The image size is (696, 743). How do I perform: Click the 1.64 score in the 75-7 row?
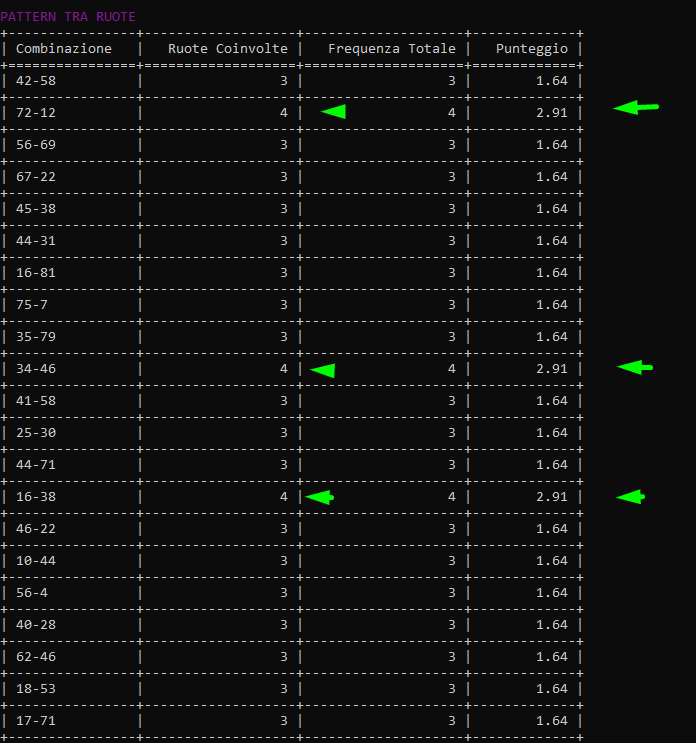click(x=552, y=305)
